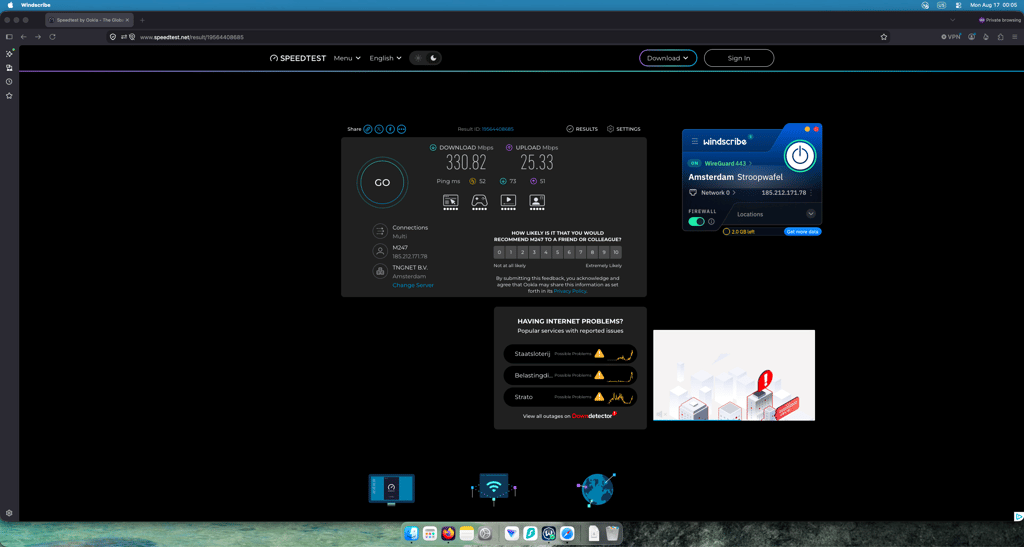The image size is (1024, 547).
Task: Rate recommendation score 10
Action: click(615, 252)
